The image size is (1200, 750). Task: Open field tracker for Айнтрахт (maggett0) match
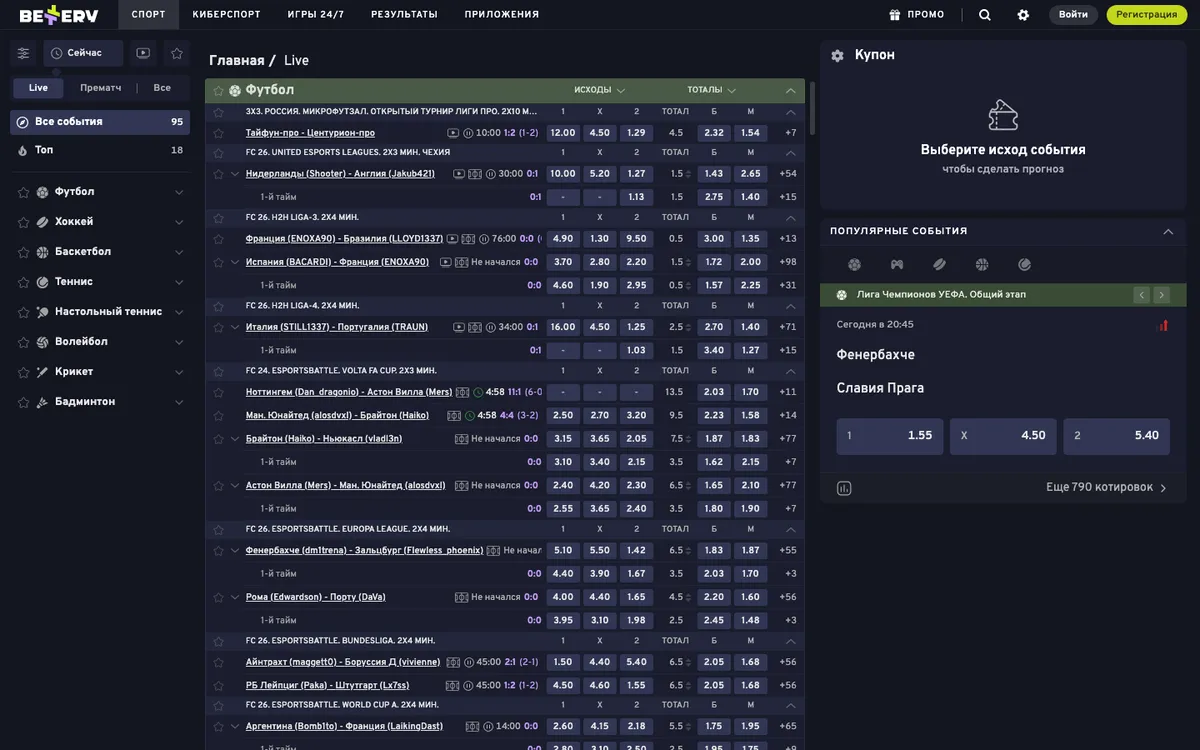coord(453,662)
